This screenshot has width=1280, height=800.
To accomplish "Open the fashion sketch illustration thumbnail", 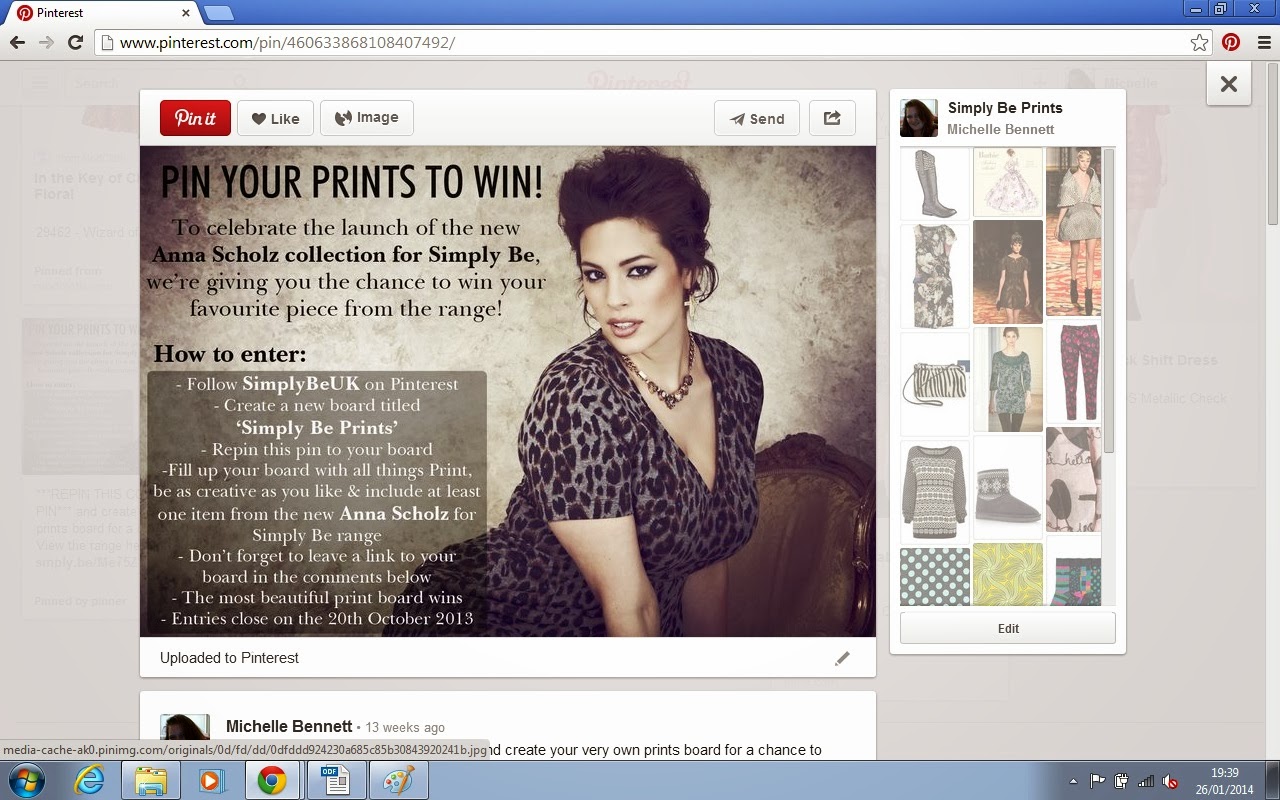I will tap(1008, 182).
